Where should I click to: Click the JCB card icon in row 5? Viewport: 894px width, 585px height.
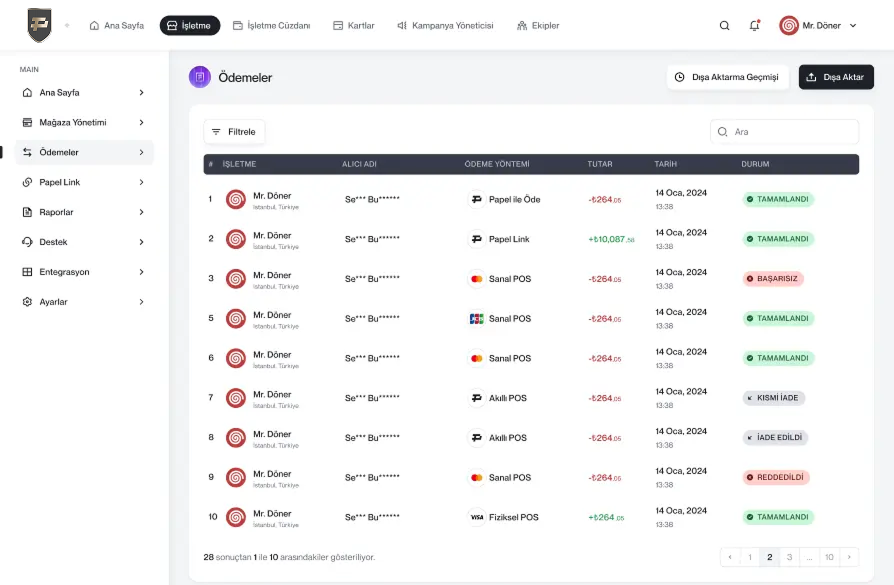tap(476, 319)
